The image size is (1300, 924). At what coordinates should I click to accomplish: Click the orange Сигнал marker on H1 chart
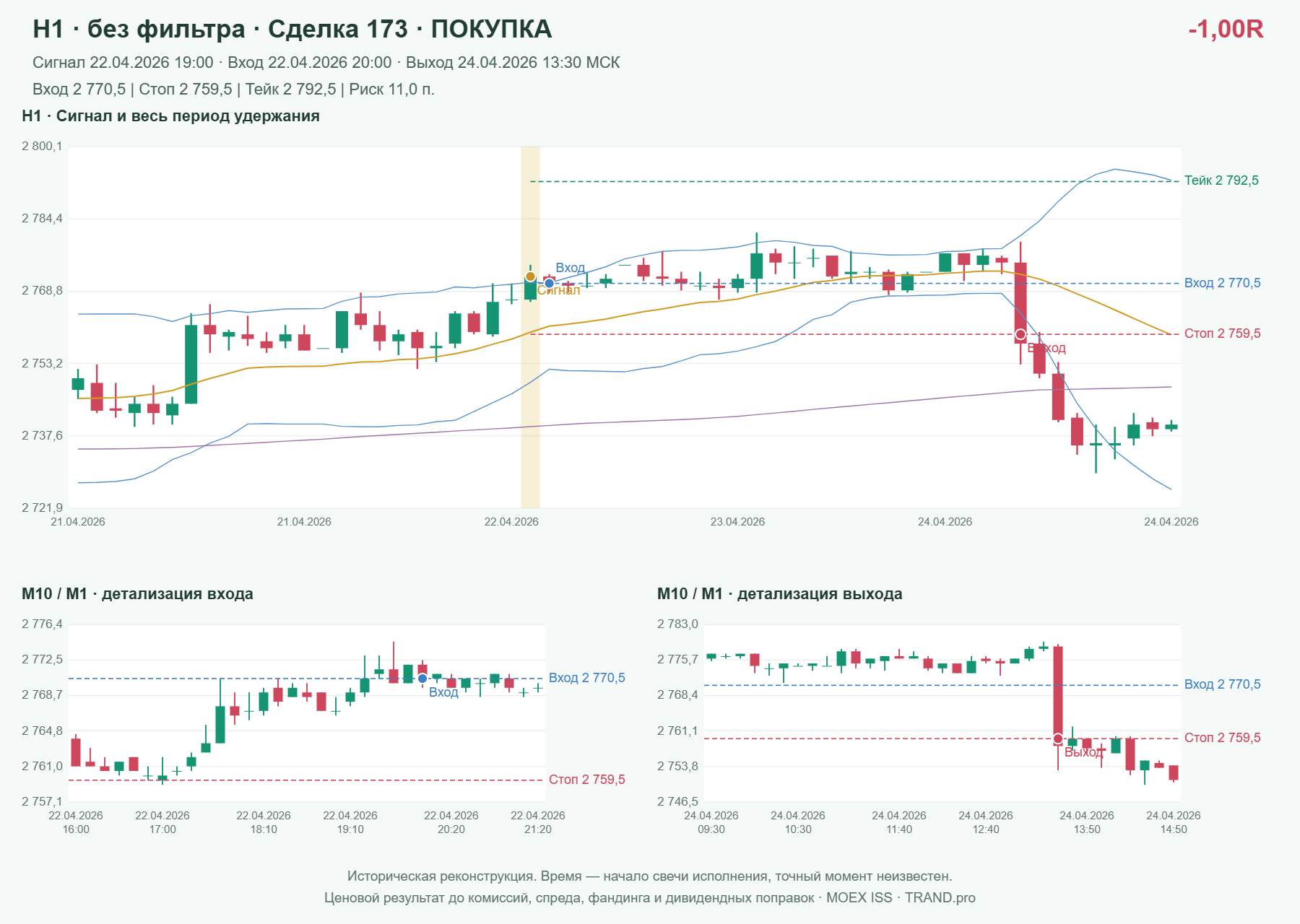[530, 276]
